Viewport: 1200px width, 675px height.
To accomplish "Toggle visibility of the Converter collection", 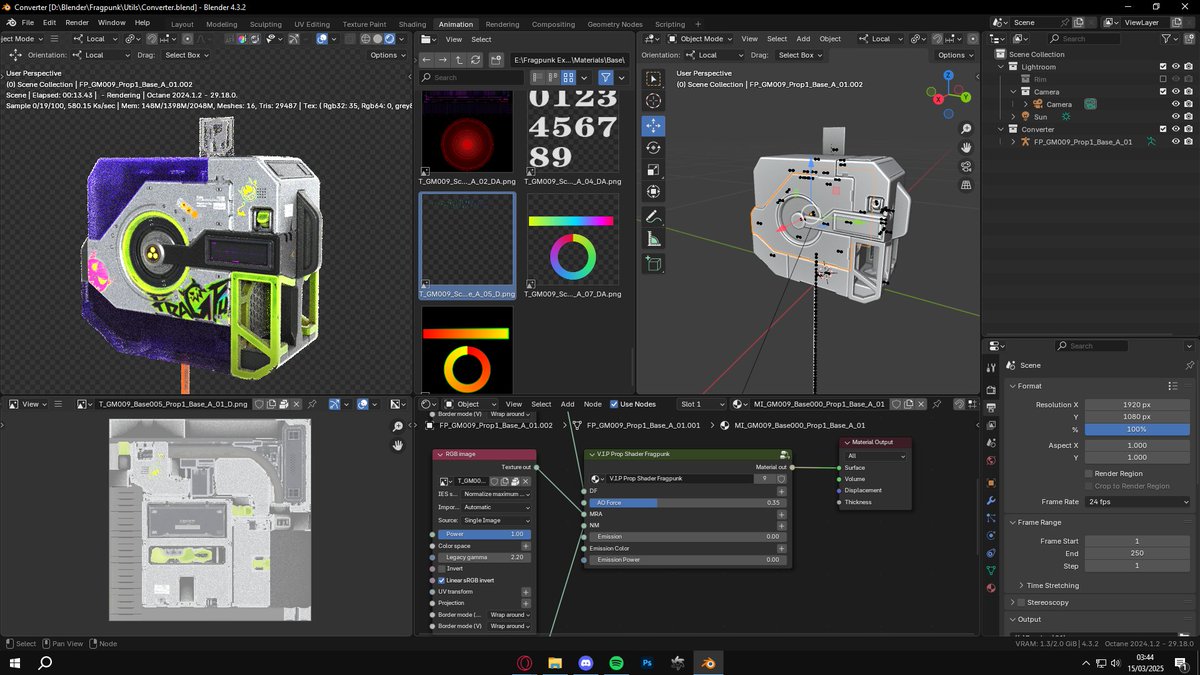I will [1176, 129].
